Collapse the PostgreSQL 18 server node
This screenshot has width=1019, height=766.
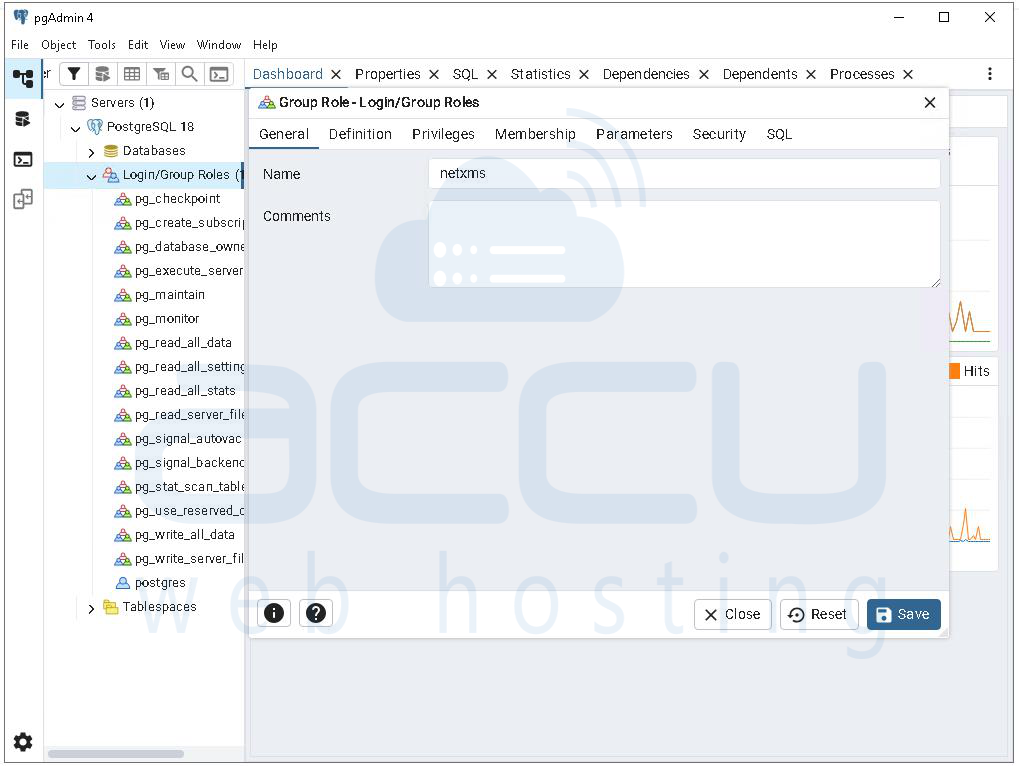(x=75, y=128)
